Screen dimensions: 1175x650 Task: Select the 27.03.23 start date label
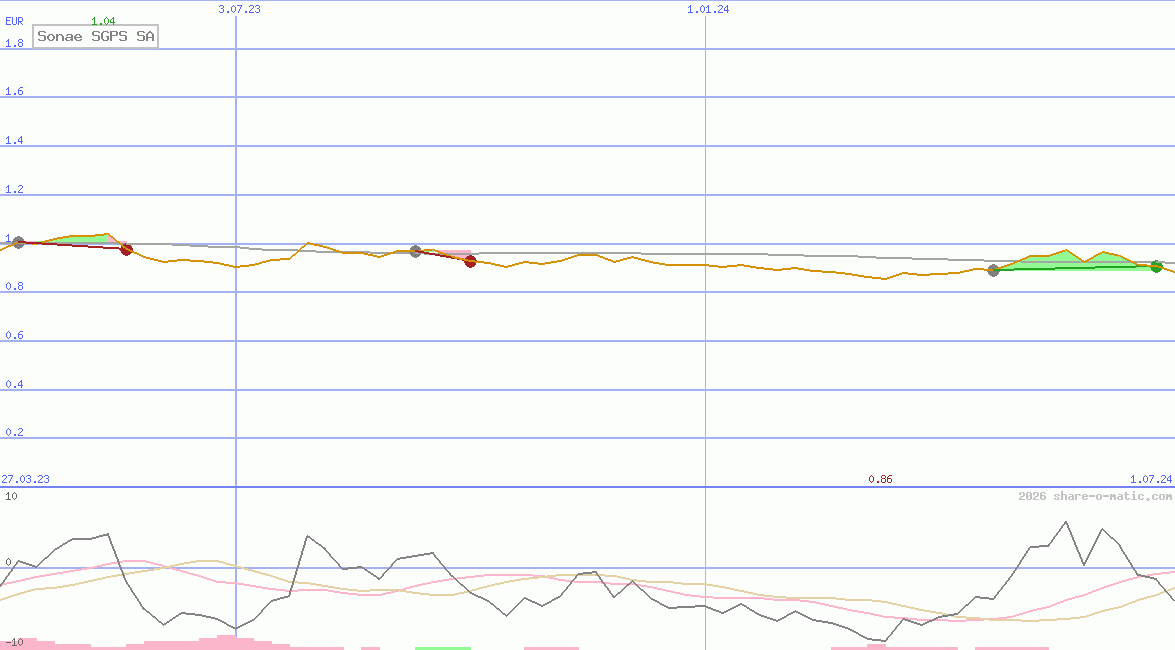pos(25,479)
